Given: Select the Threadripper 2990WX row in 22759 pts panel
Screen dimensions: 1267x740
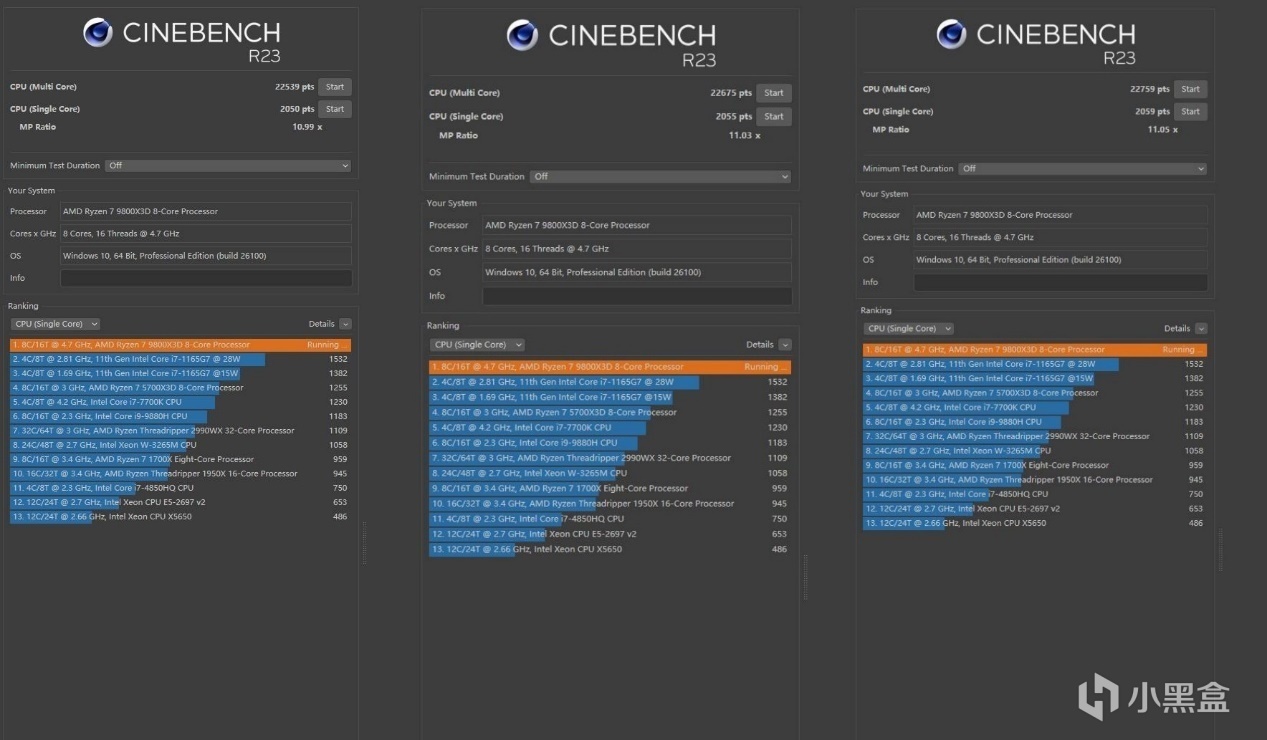Looking at the screenshot, I should point(1035,436).
